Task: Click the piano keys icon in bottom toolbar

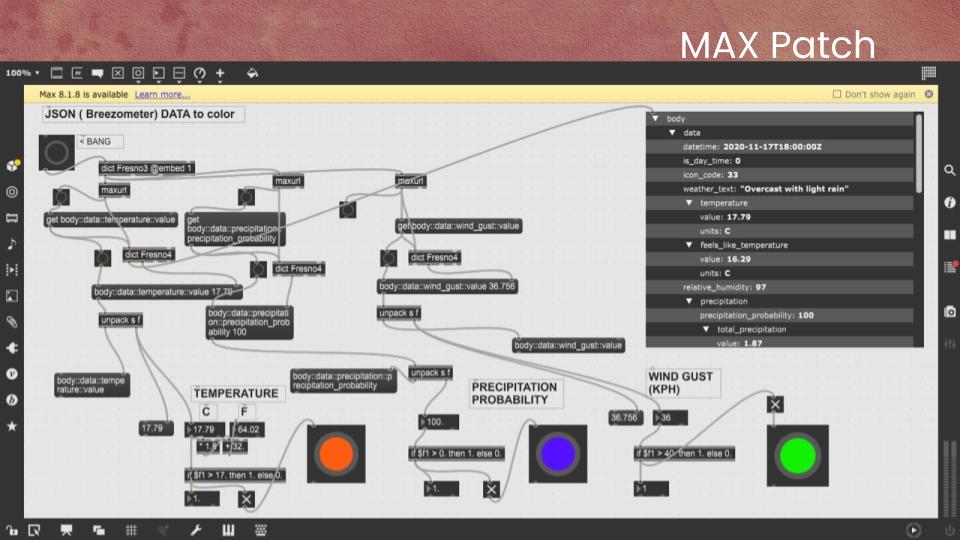Action: coord(228,530)
